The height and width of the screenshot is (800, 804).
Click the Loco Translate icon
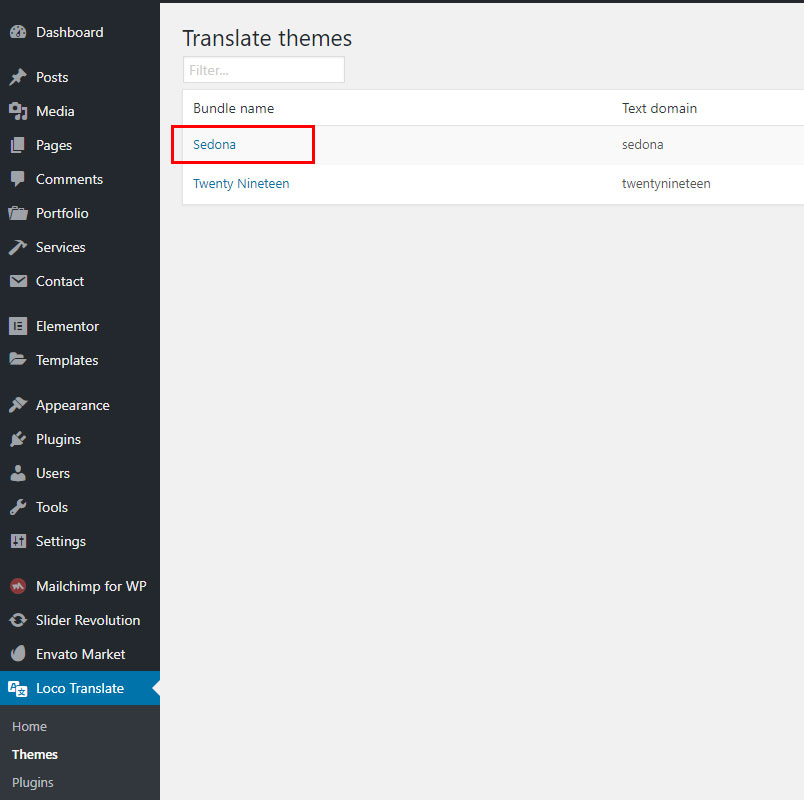[18, 688]
